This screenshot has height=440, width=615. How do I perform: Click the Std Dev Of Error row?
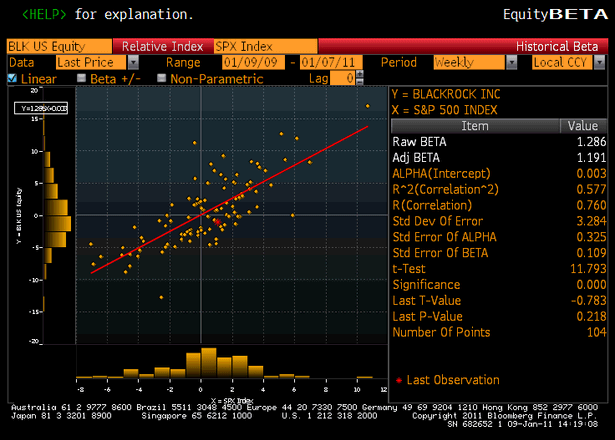coord(499,221)
